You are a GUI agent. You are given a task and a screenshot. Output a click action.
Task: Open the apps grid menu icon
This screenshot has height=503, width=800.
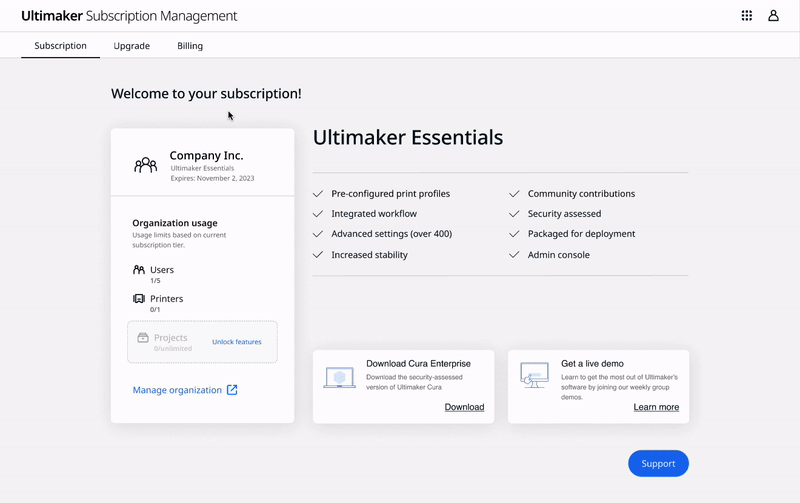click(x=746, y=16)
